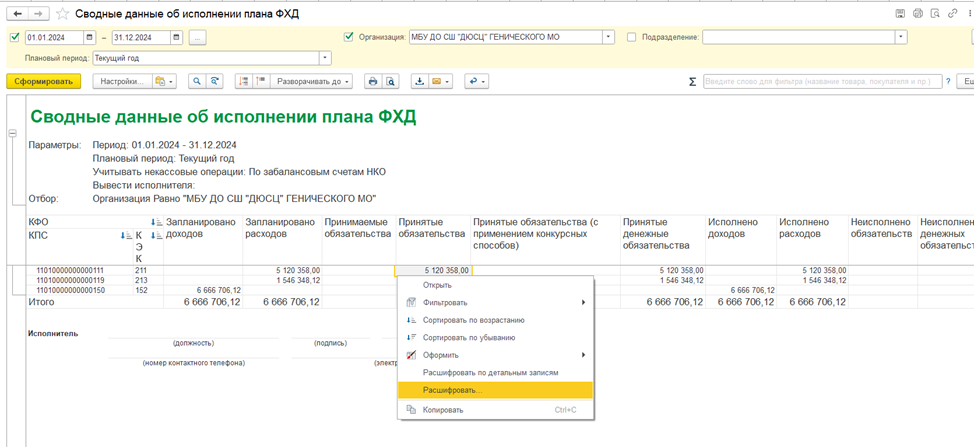Open calendar for end date 31.12.2024
The width and height of the screenshot is (974, 447).
click(x=177, y=37)
